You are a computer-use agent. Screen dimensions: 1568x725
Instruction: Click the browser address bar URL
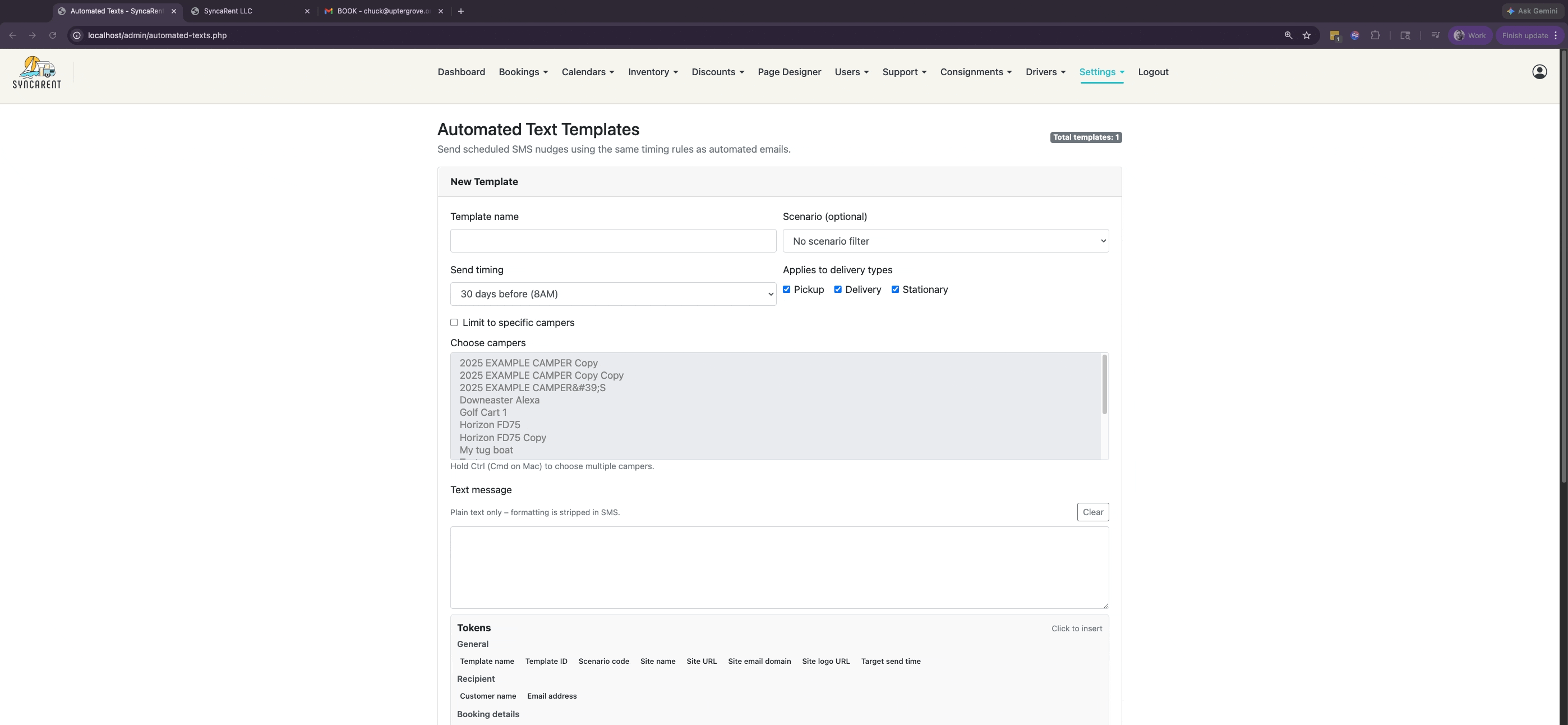(157, 35)
